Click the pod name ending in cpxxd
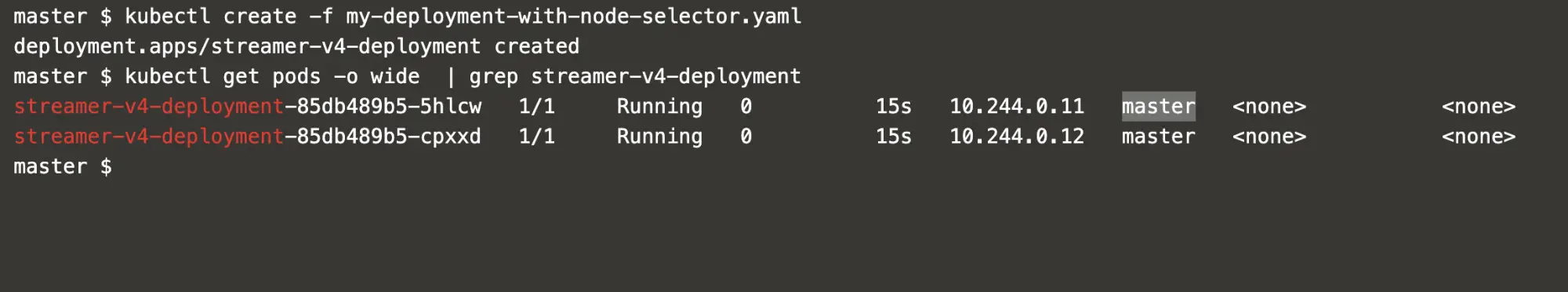The height and width of the screenshot is (292, 1568). coord(248,137)
